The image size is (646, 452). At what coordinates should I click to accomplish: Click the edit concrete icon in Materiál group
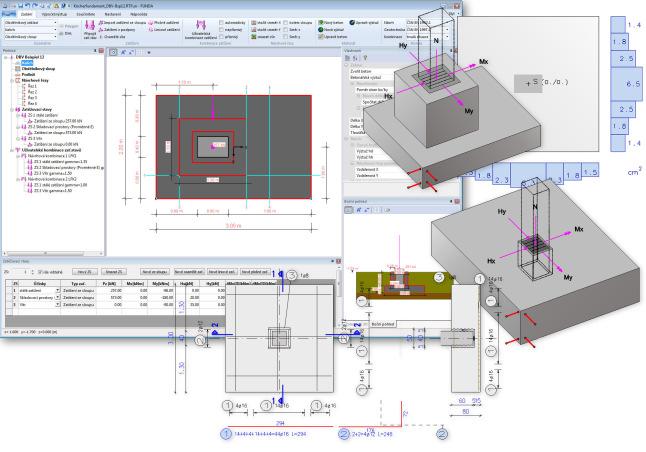(321, 37)
